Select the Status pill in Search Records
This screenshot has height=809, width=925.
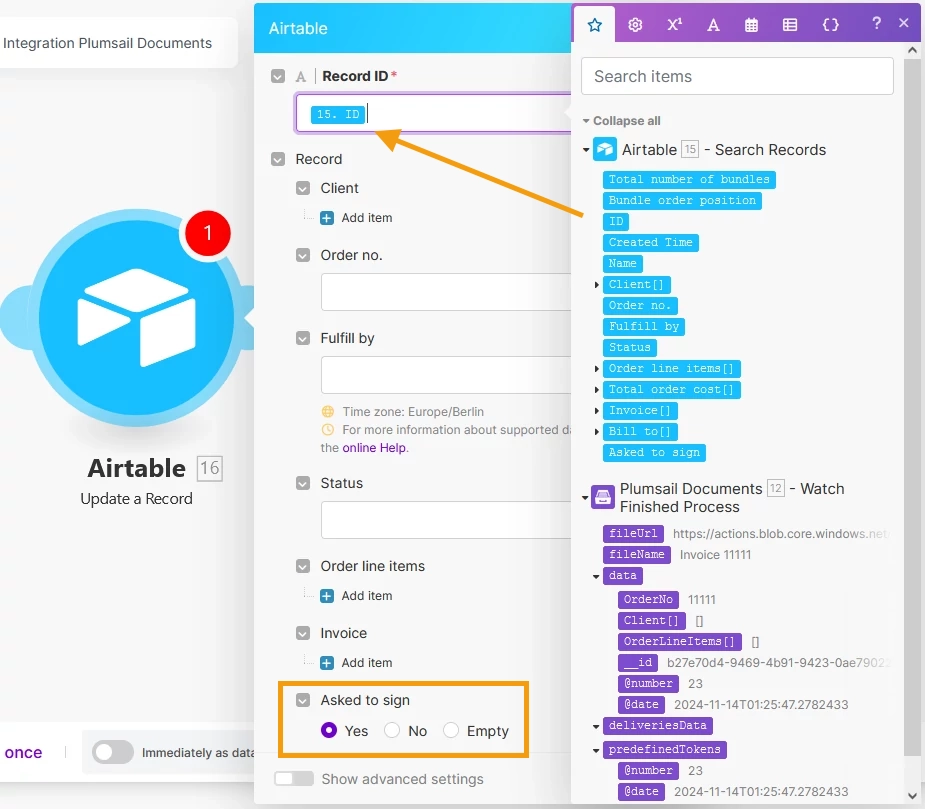pyautogui.click(x=629, y=348)
